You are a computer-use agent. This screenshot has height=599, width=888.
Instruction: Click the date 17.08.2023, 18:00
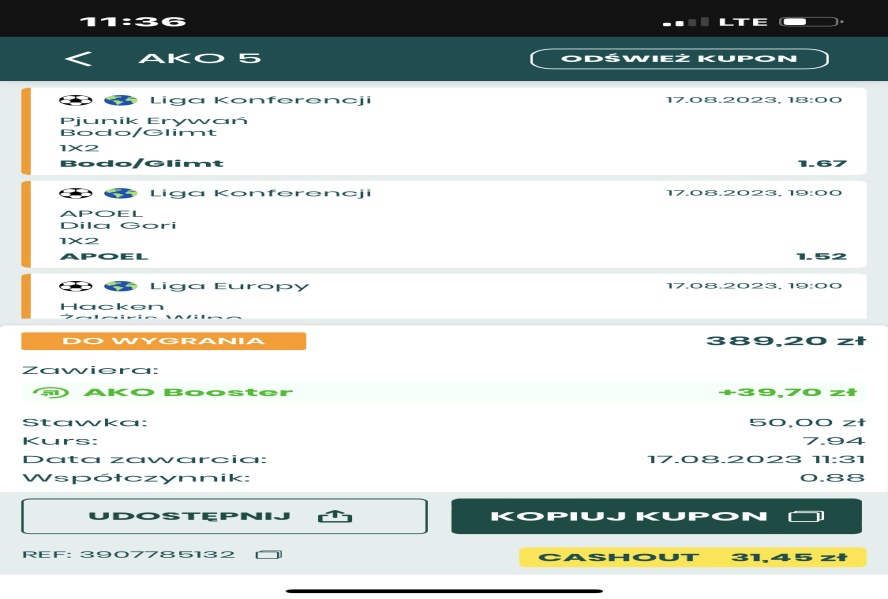[754, 100]
